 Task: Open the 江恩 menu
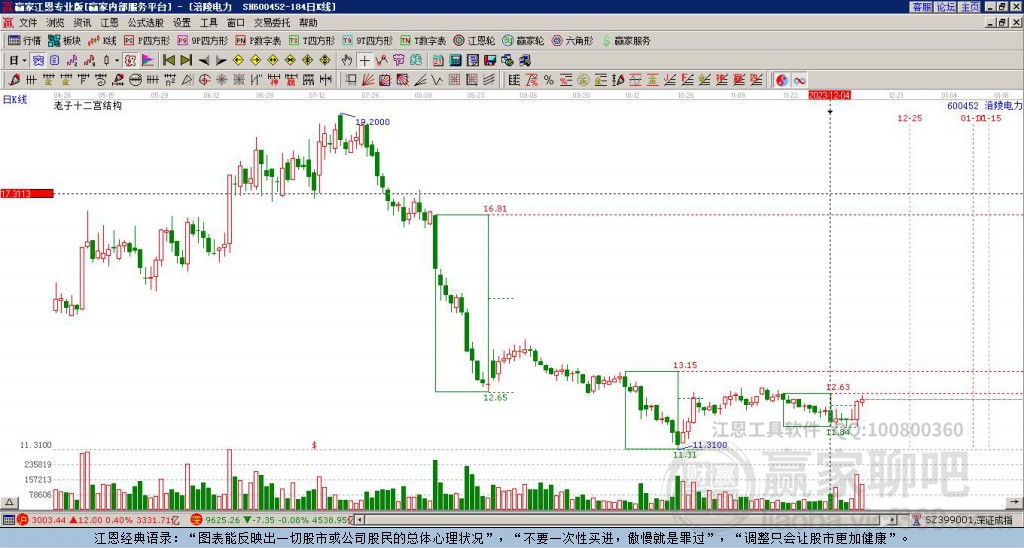coord(110,23)
